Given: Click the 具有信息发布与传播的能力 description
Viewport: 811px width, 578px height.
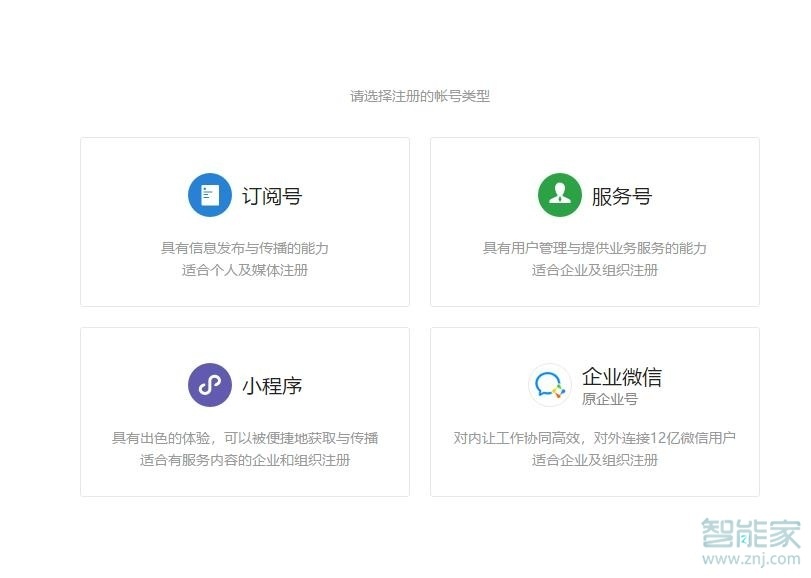Looking at the screenshot, I should (x=243, y=246).
